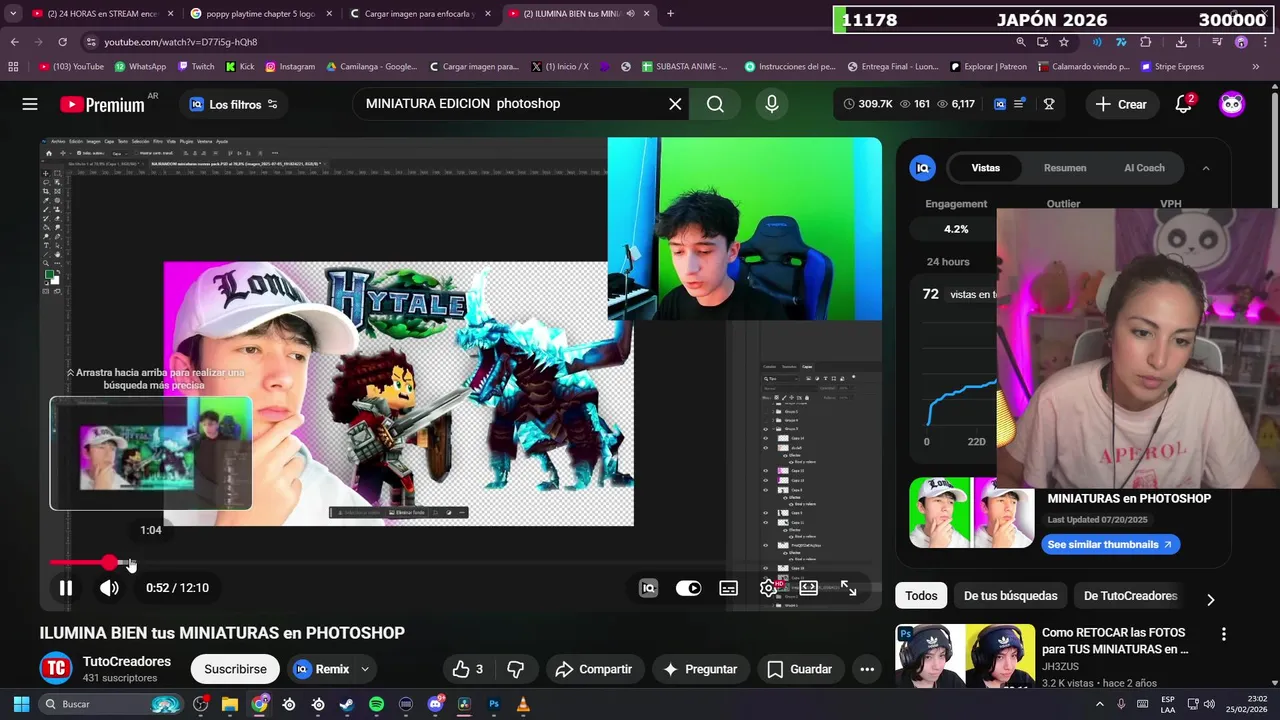Open the Chrome downloads icon
This screenshot has width=1280, height=720.
(1181, 42)
